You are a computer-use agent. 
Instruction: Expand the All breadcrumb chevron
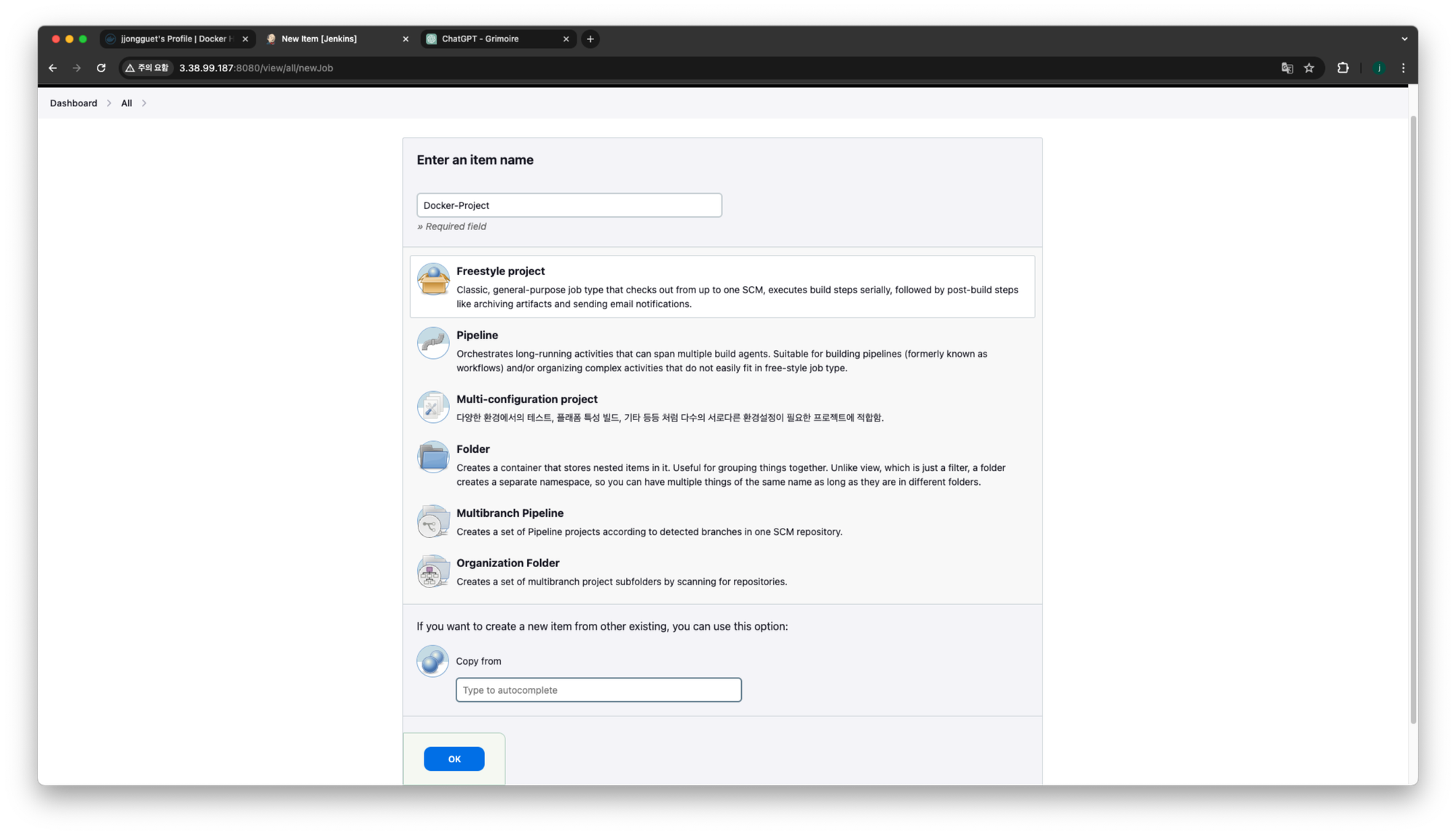144,103
